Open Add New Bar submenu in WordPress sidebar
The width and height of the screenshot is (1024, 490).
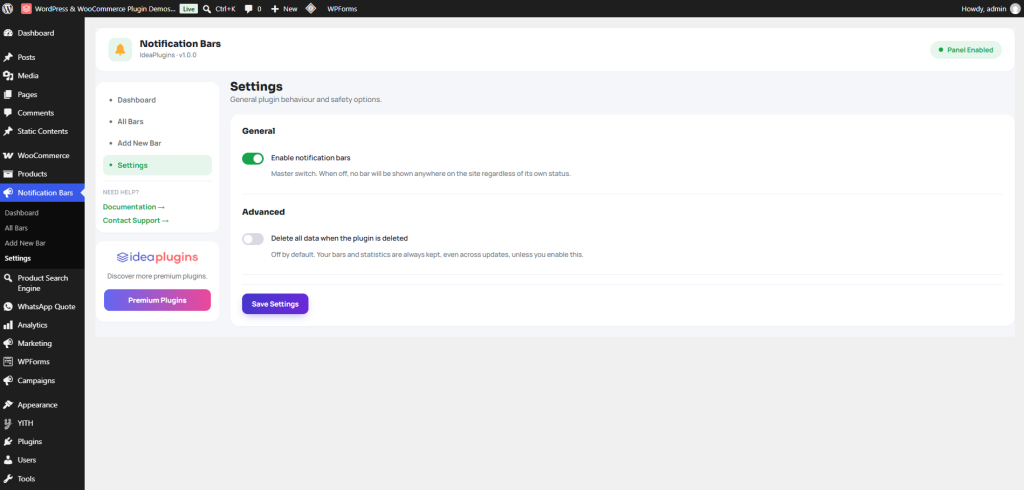25,243
